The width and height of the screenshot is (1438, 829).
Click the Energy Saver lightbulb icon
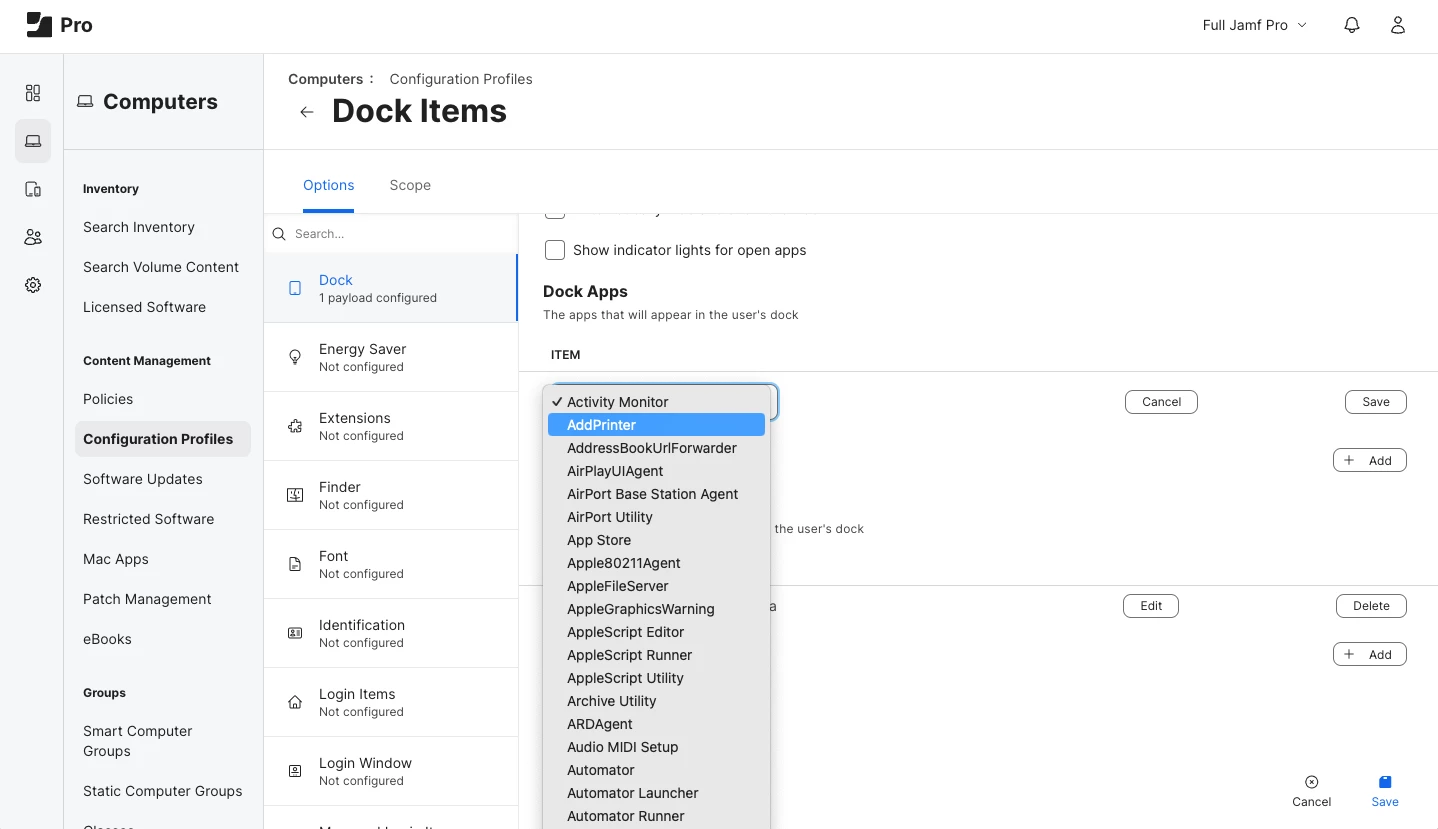coord(295,357)
